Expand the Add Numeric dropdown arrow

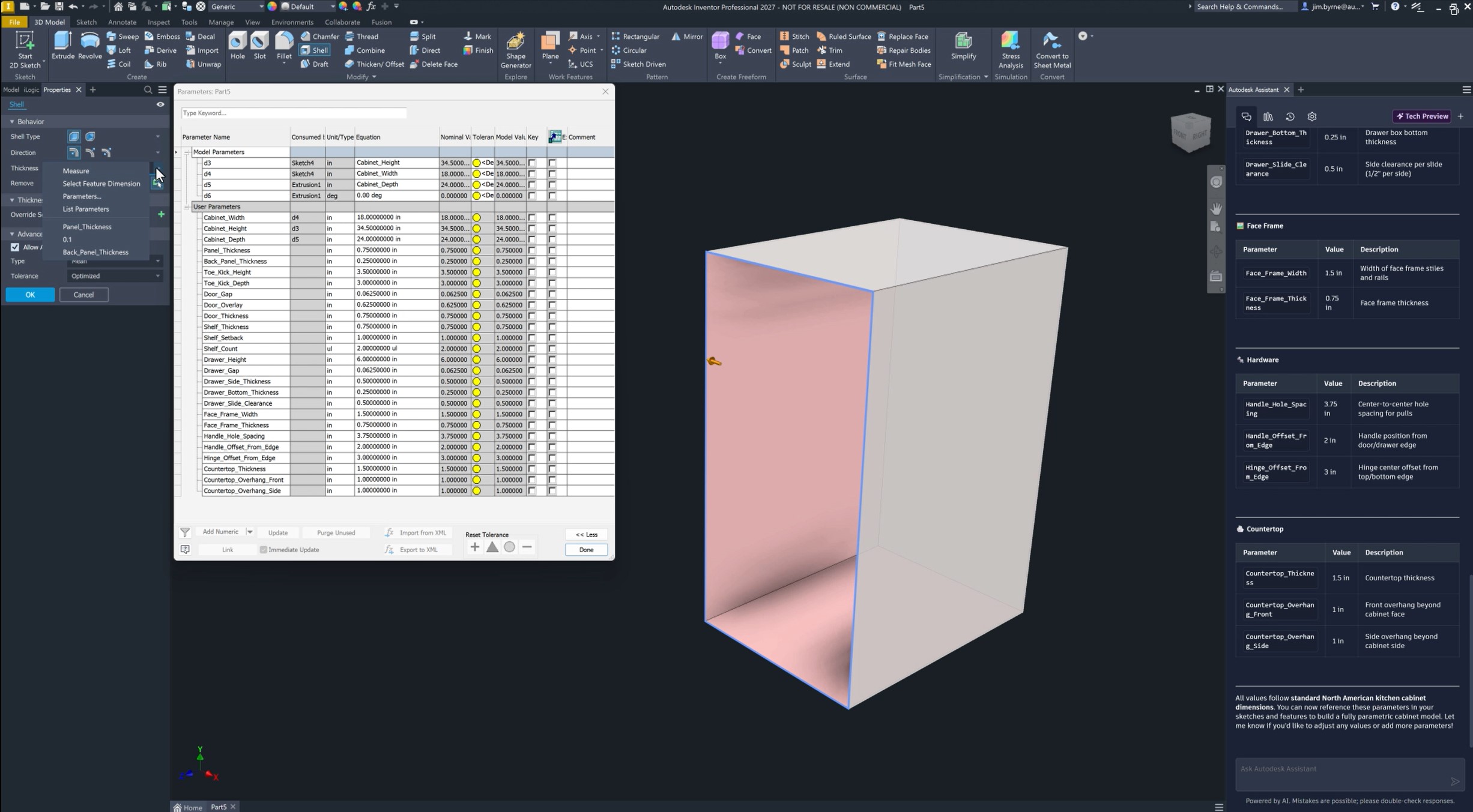coord(250,532)
